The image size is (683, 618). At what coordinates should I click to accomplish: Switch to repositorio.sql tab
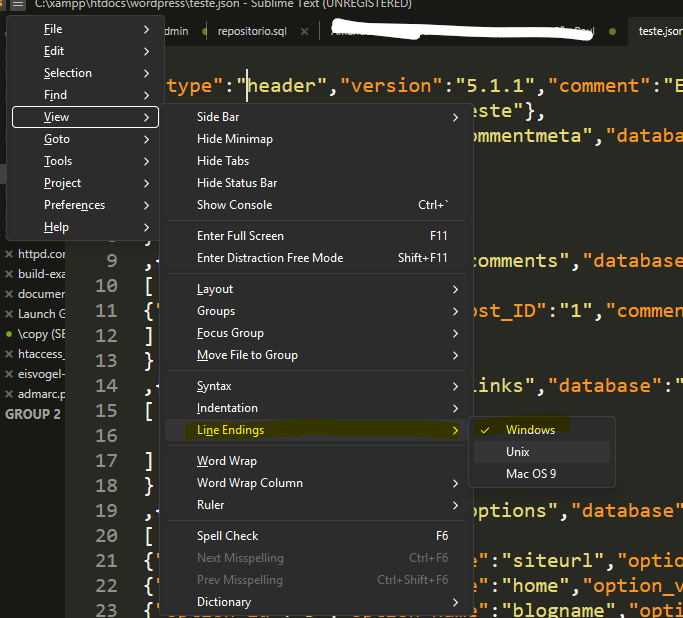click(252, 31)
